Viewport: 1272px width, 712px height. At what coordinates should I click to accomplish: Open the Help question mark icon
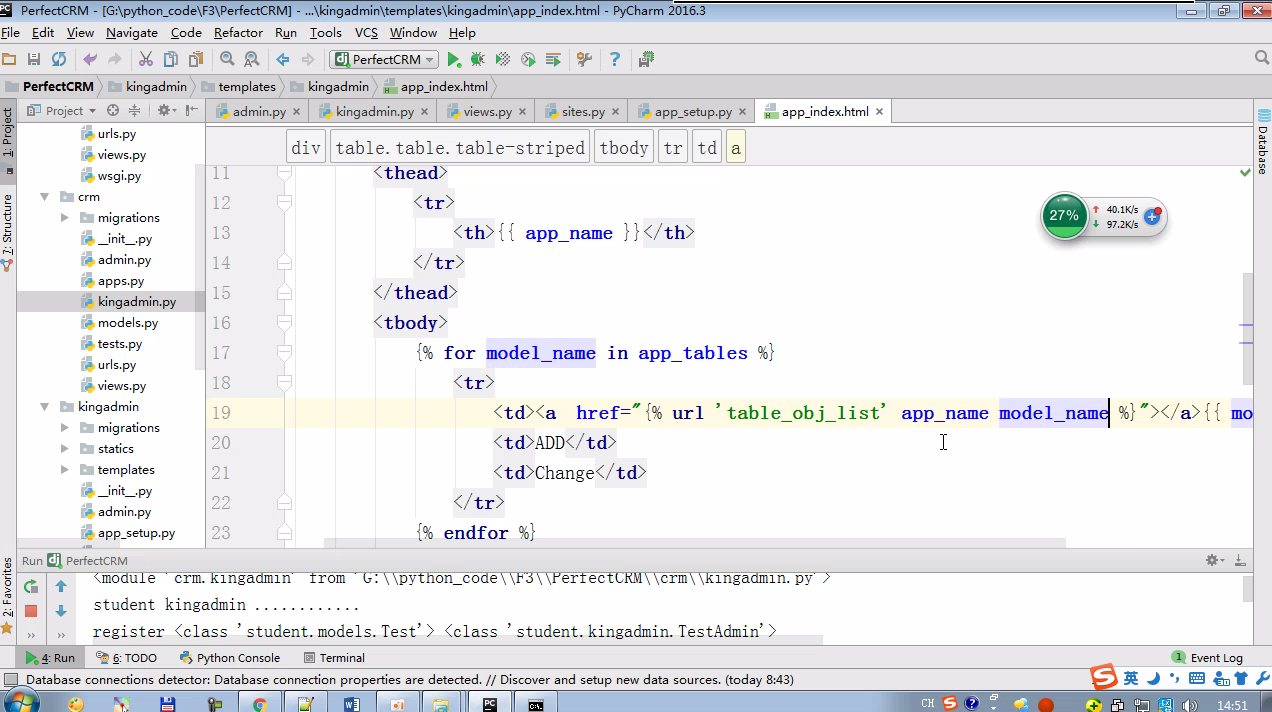pos(614,60)
